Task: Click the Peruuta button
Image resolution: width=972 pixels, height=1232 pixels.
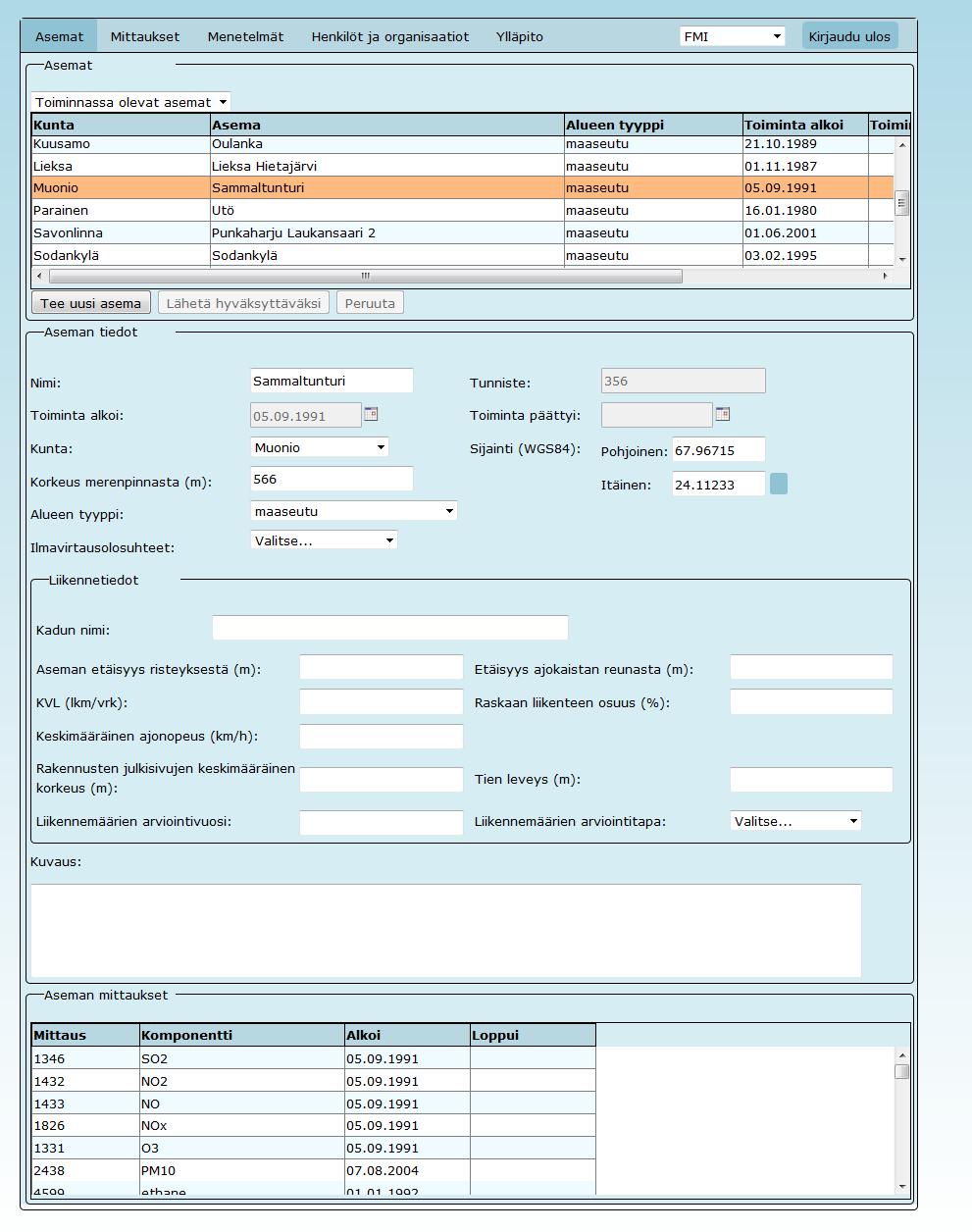Action: pyautogui.click(x=370, y=303)
